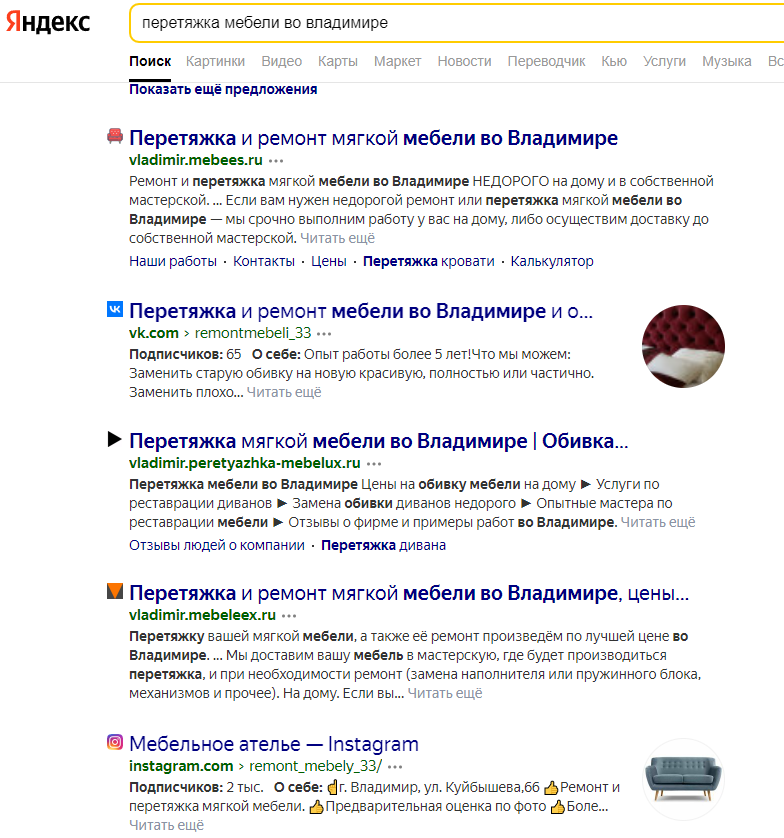Click the vladimir.mebees.ru URL
The width and height of the screenshot is (784, 838).
point(196,160)
